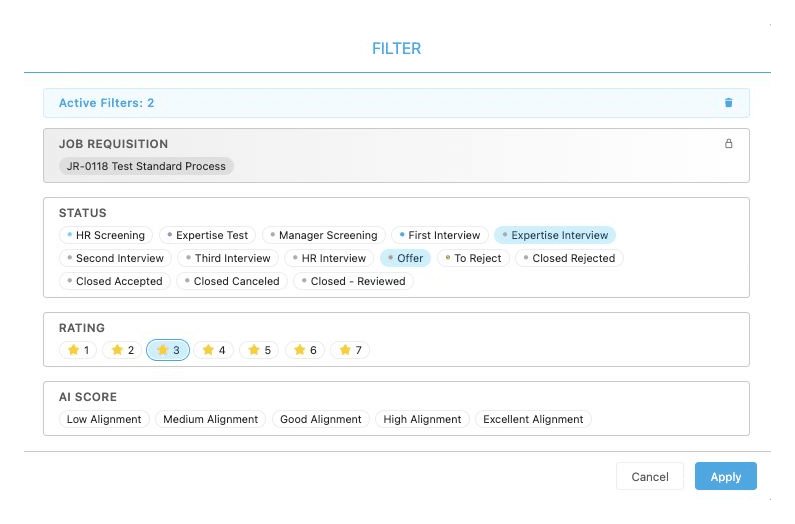This screenshot has height=524, width=795.
Task: Toggle Third Interview status filter
Action: click(x=228, y=258)
